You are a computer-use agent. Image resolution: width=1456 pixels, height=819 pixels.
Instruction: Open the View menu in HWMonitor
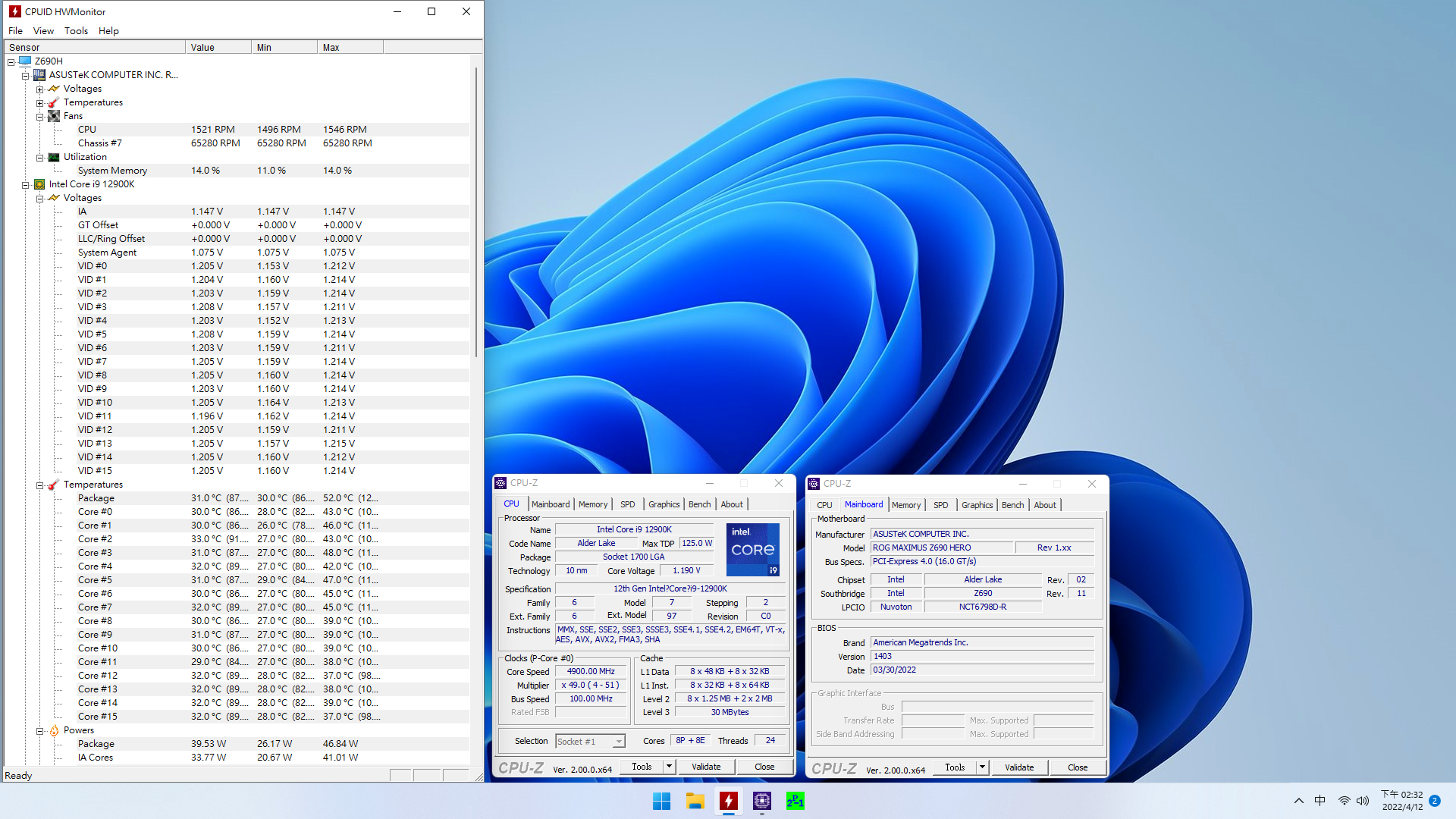(x=43, y=30)
